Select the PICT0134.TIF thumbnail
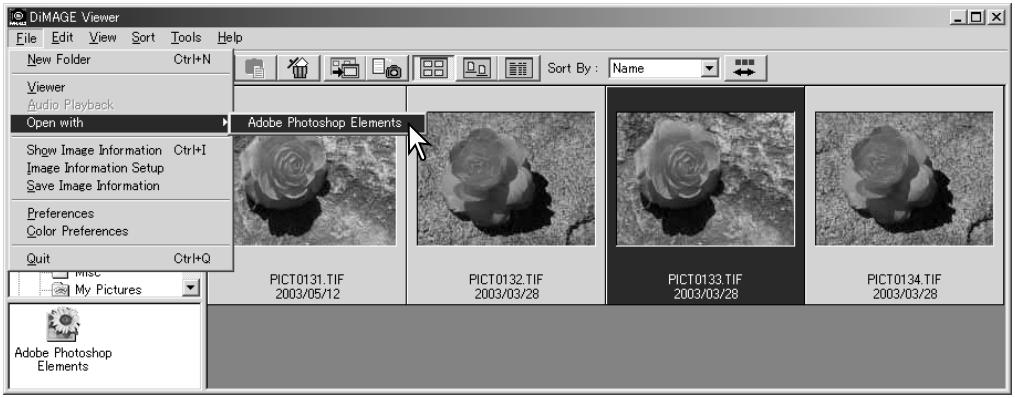The width and height of the screenshot is (1015, 398). (x=904, y=179)
